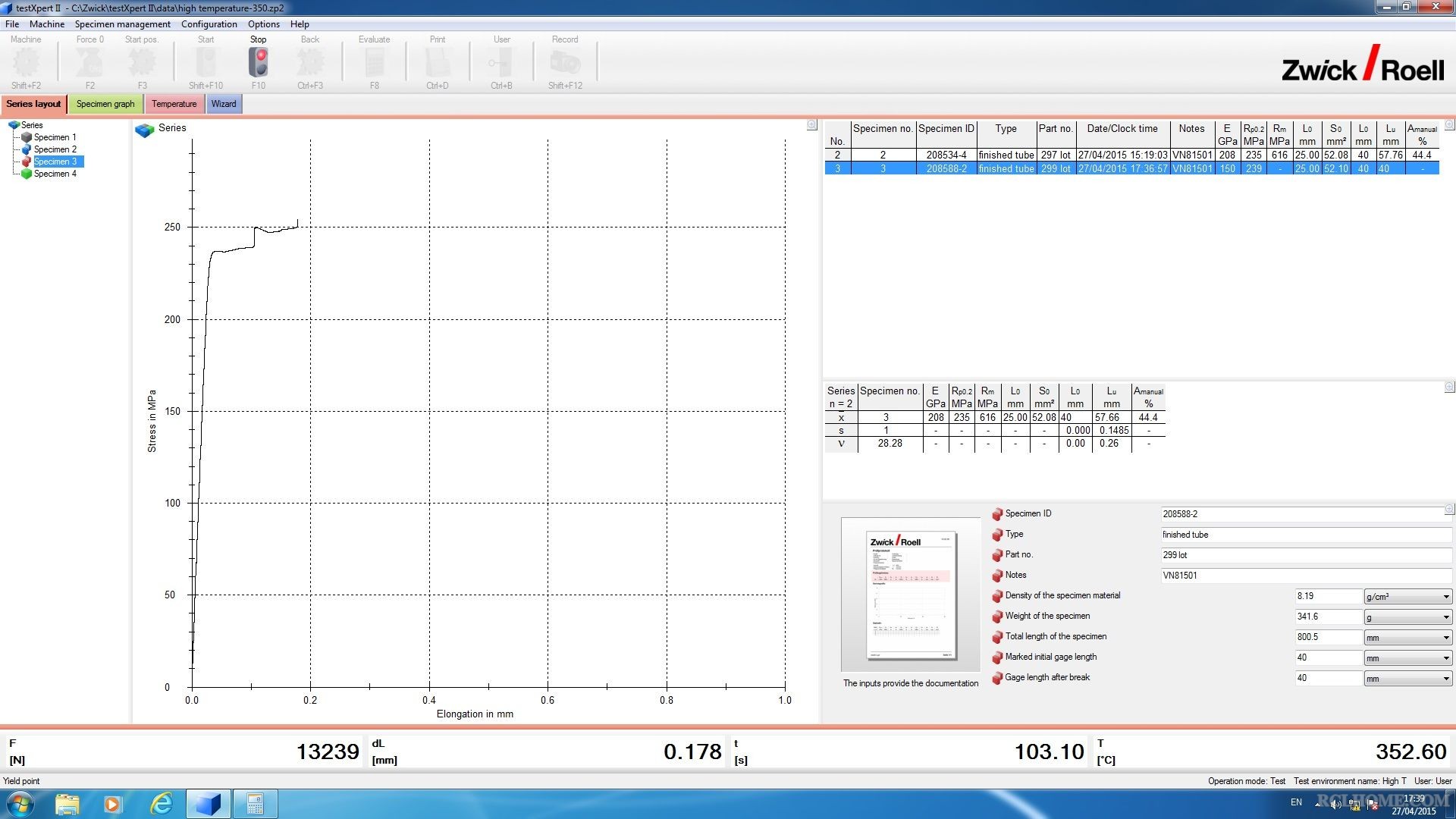Switch to Temperature tab
The height and width of the screenshot is (819, 1456).
coord(173,103)
